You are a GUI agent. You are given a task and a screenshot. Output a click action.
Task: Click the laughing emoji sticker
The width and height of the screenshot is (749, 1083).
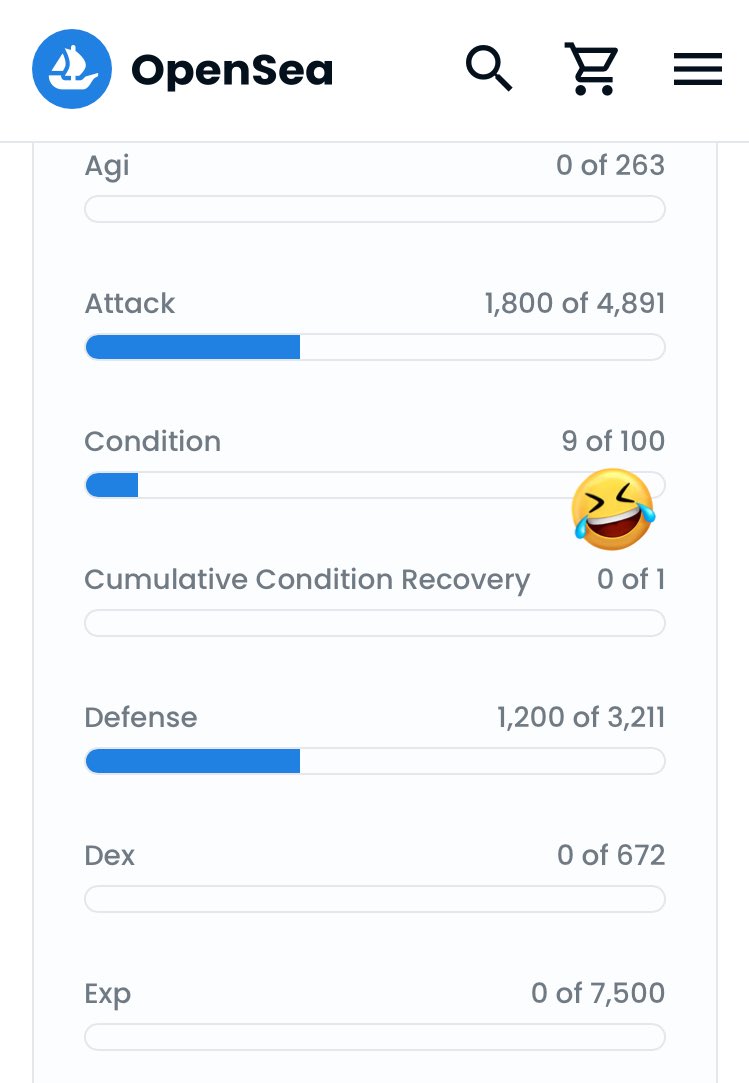612,510
